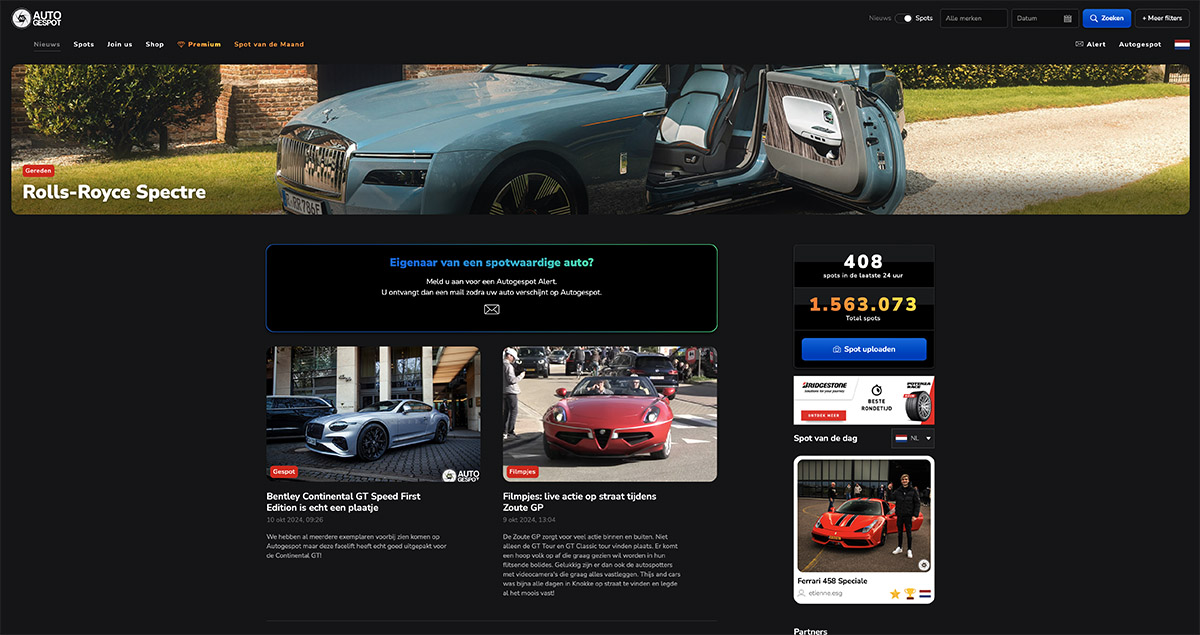1200x635 pixels.
Task: Open the Bentley Continental GT photo thumbnail
Action: point(373,414)
